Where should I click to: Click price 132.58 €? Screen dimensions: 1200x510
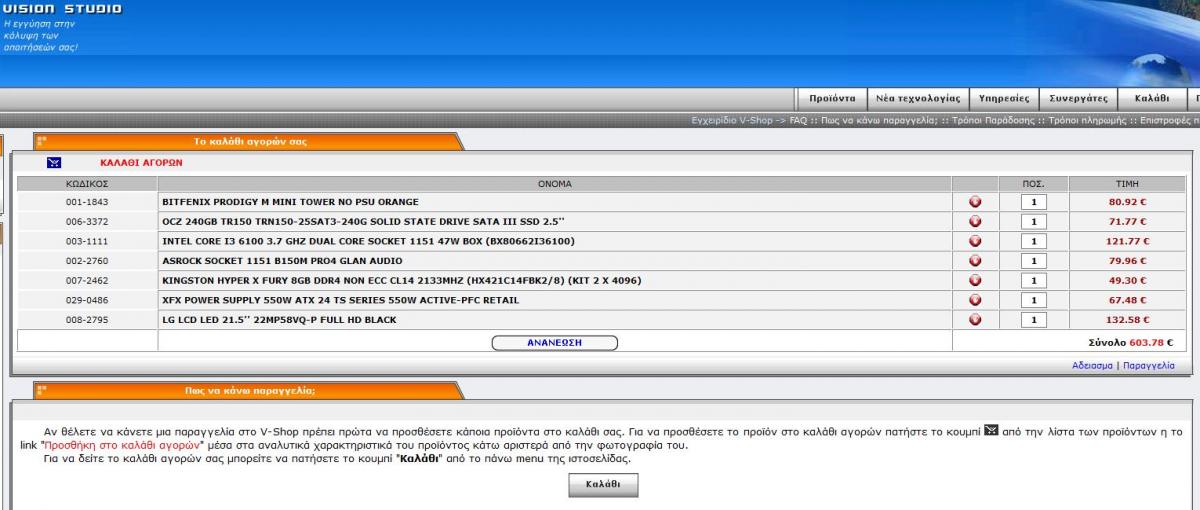pyautogui.click(x=1127, y=320)
